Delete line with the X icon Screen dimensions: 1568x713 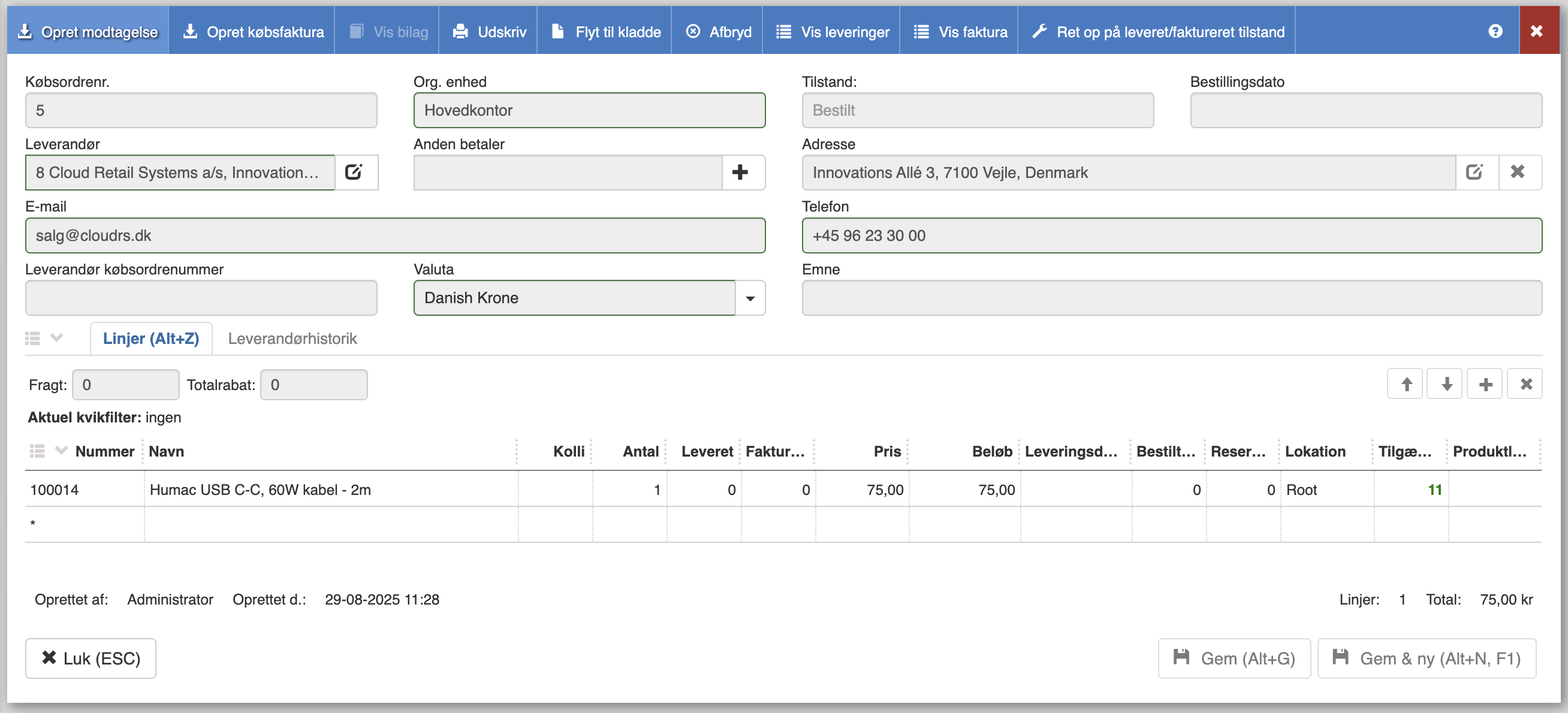point(1526,384)
